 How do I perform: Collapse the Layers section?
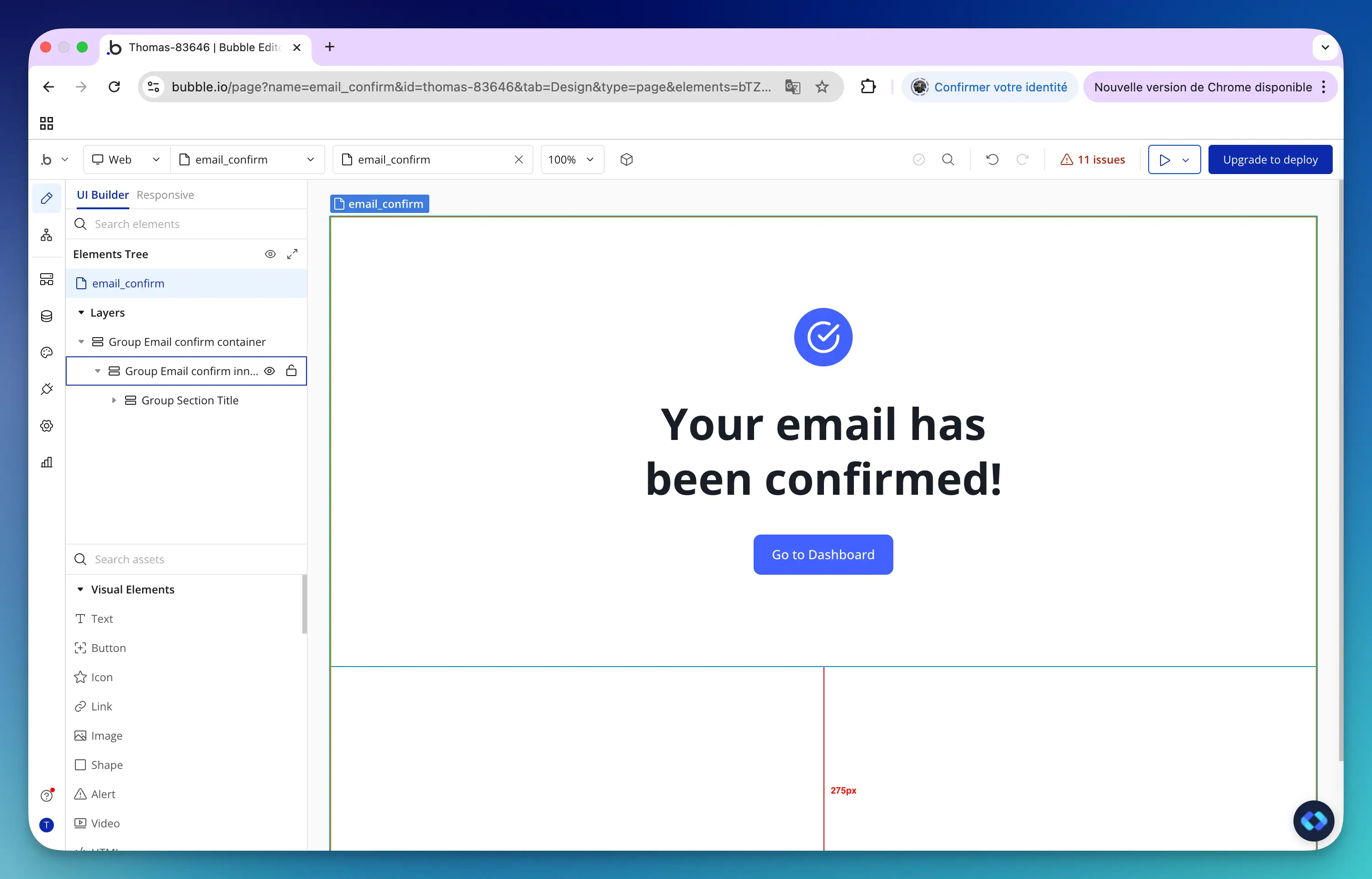pyautogui.click(x=81, y=313)
